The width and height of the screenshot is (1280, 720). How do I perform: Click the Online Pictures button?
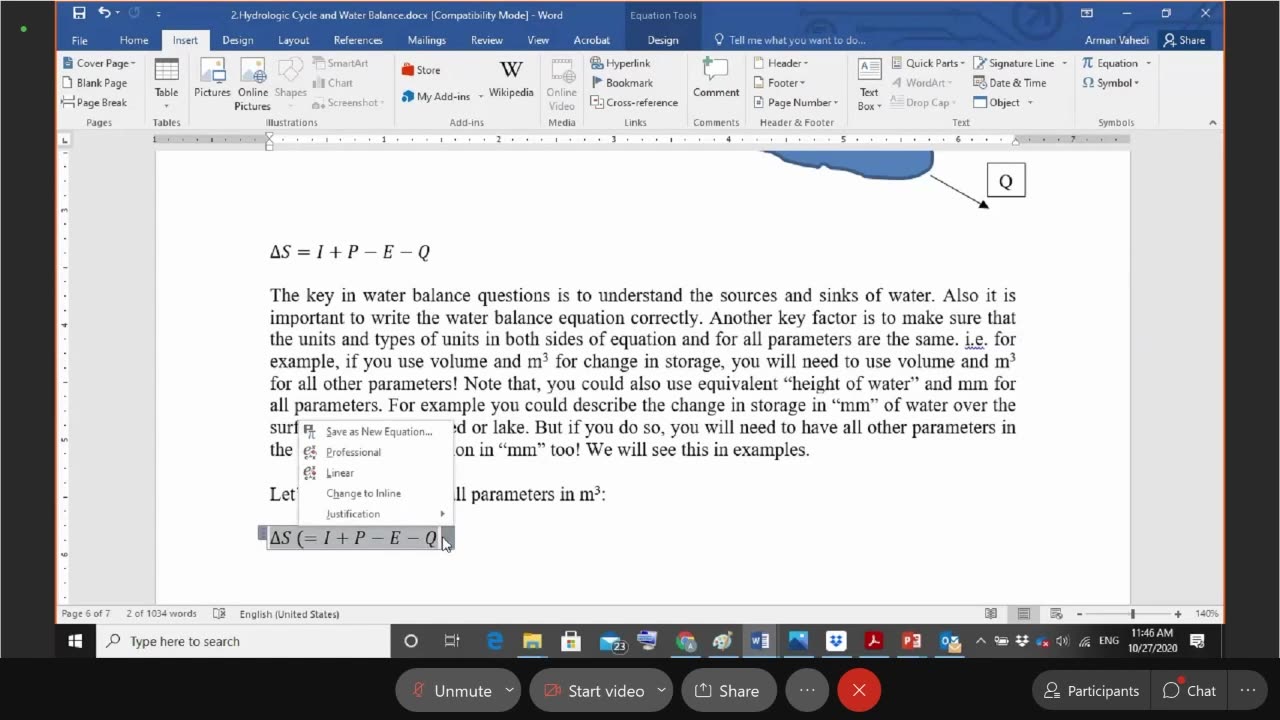coord(253,84)
